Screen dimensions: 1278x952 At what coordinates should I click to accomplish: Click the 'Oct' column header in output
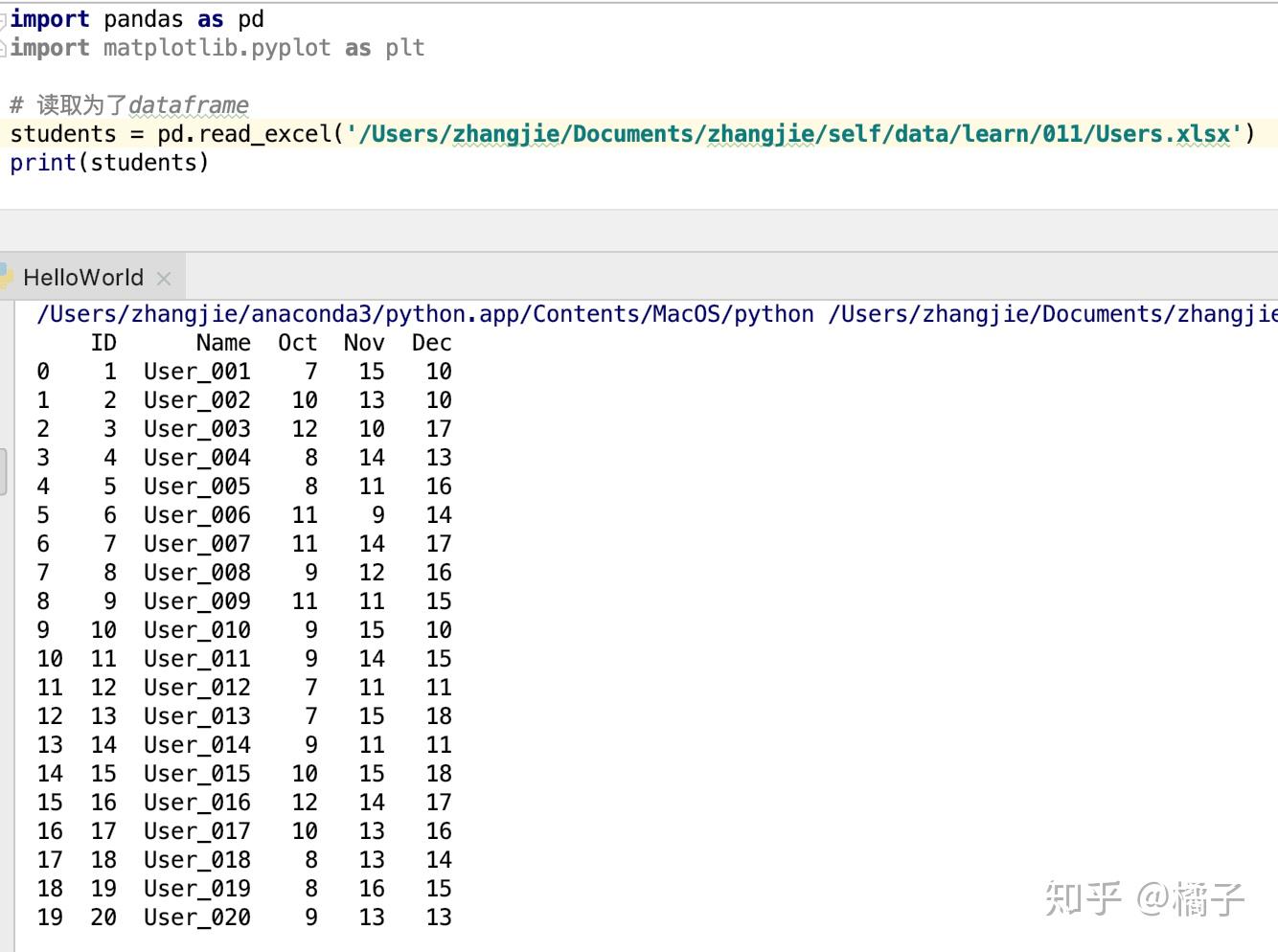(x=297, y=343)
